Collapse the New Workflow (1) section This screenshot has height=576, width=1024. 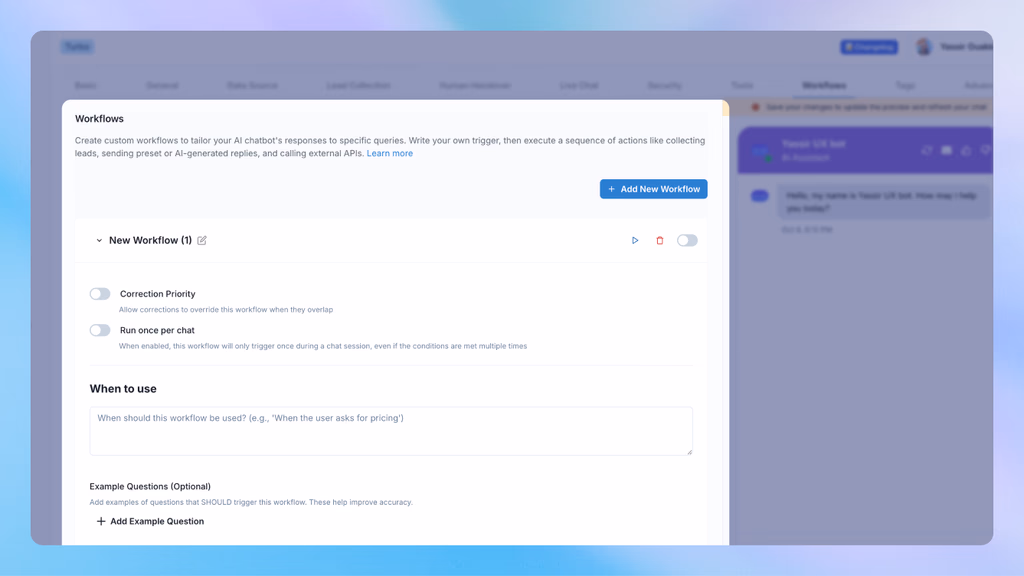[x=98, y=240]
